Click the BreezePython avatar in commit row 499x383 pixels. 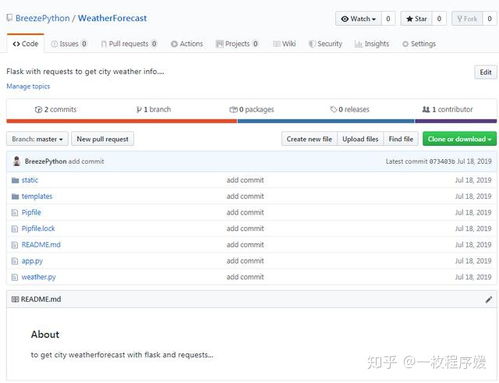click(16, 161)
